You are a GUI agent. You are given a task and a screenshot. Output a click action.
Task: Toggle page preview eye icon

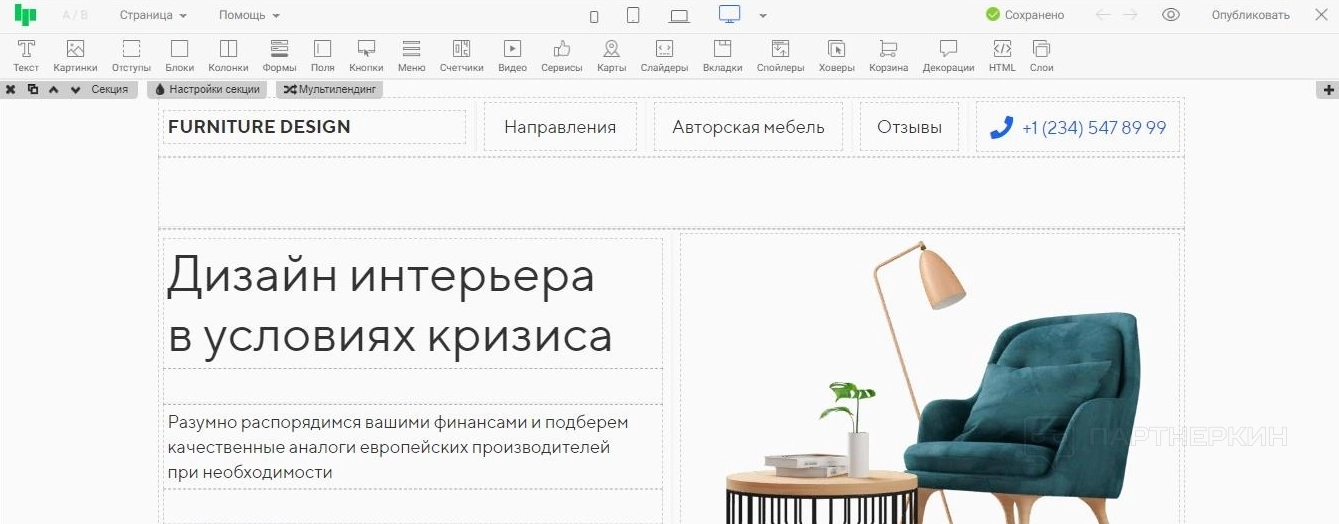coord(1171,15)
